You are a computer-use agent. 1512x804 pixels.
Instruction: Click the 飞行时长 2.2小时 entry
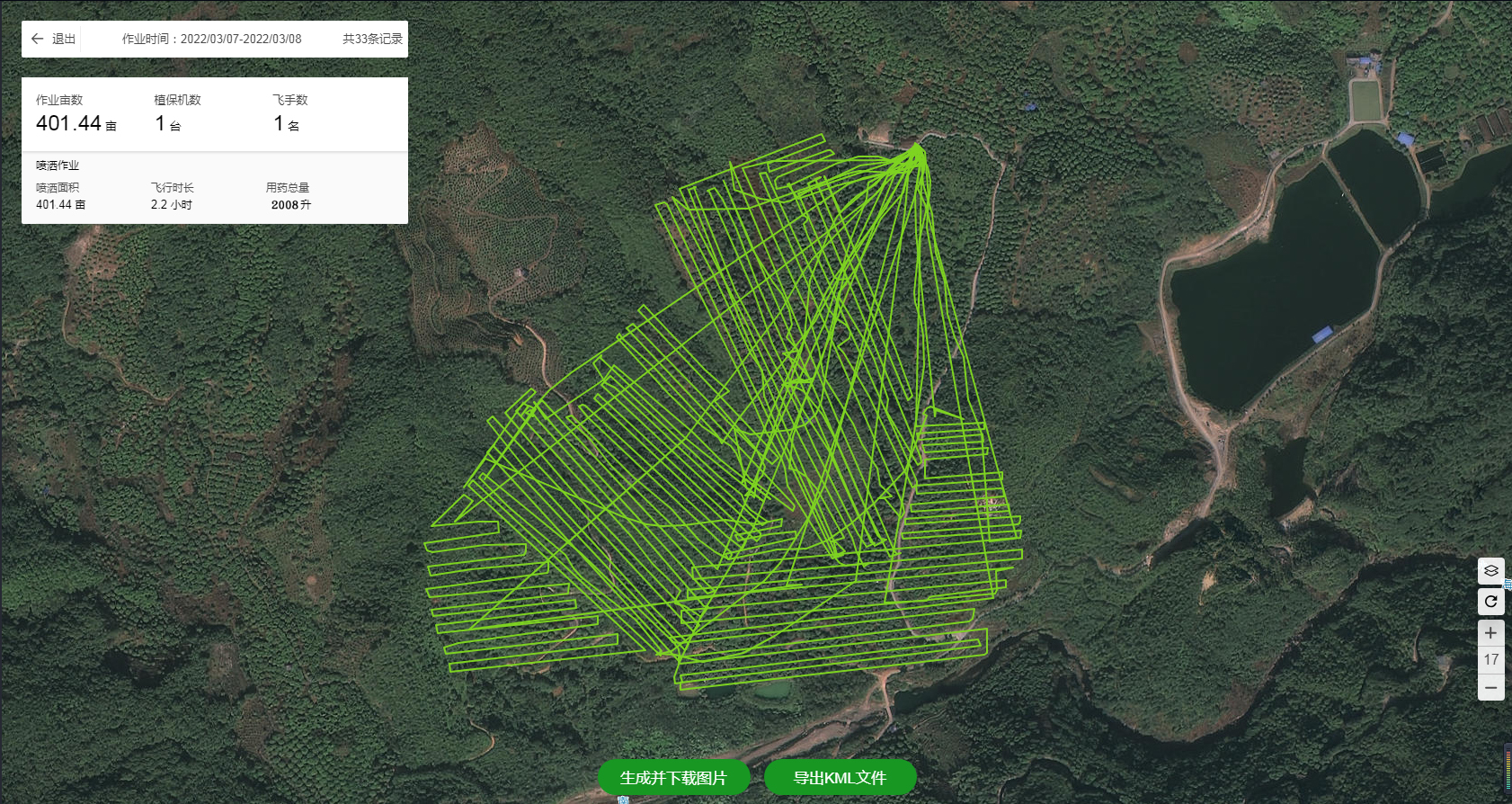(172, 196)
